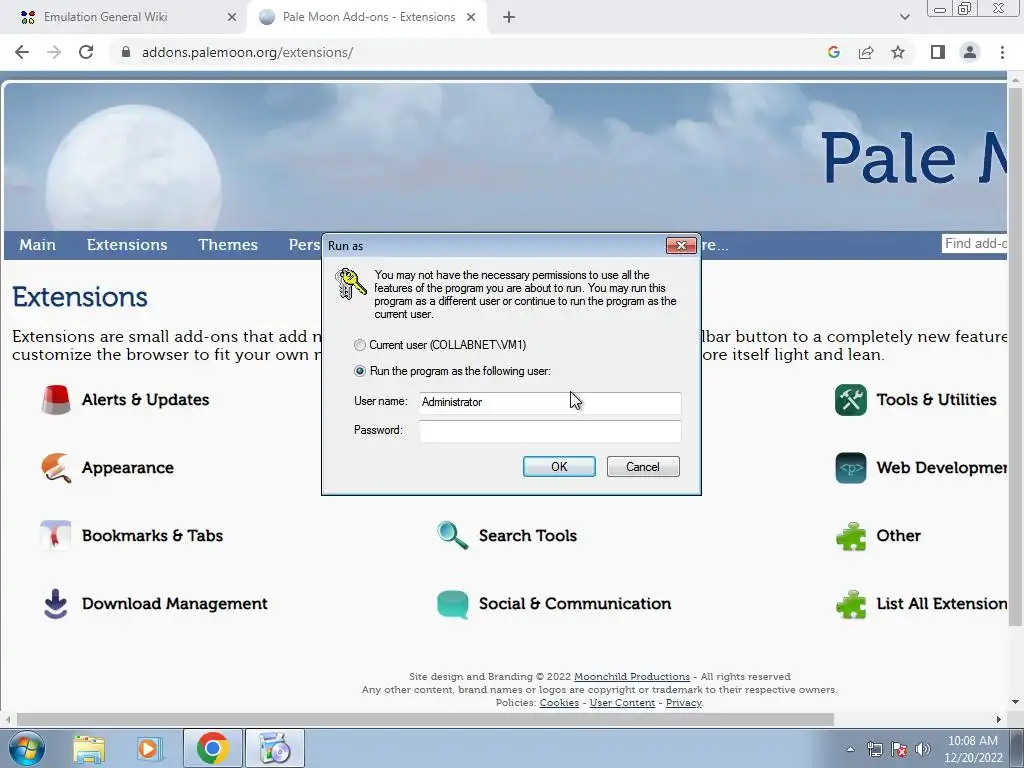Click the address bar URL
Image resolution: width=1024 pixels, height=768 pixels.
point(248,52)
